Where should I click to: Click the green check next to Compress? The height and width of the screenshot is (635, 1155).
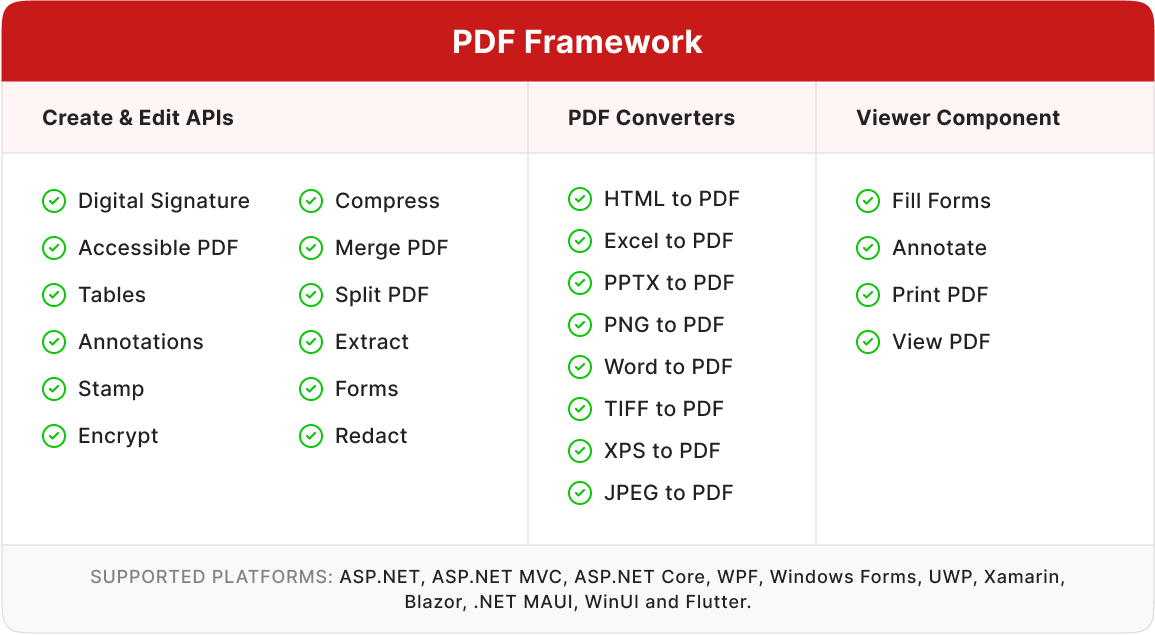(x=311, y=201)
